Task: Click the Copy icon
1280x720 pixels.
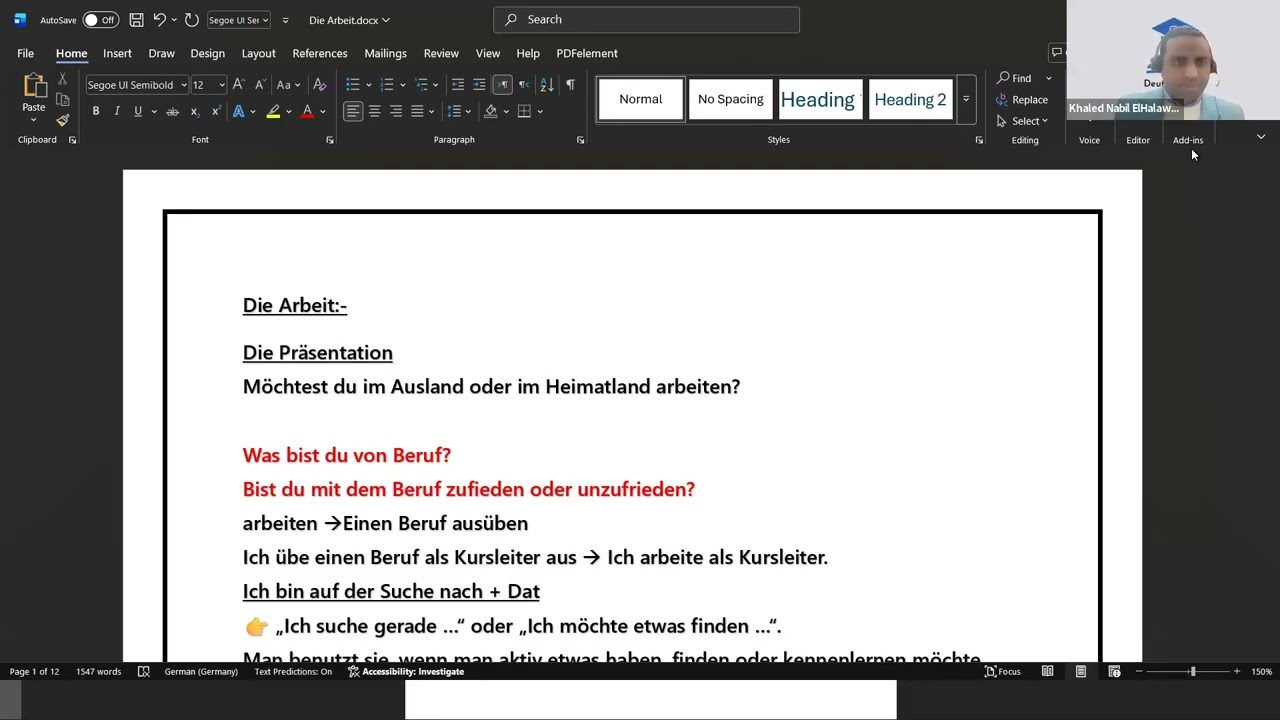Action: (63, 100)
